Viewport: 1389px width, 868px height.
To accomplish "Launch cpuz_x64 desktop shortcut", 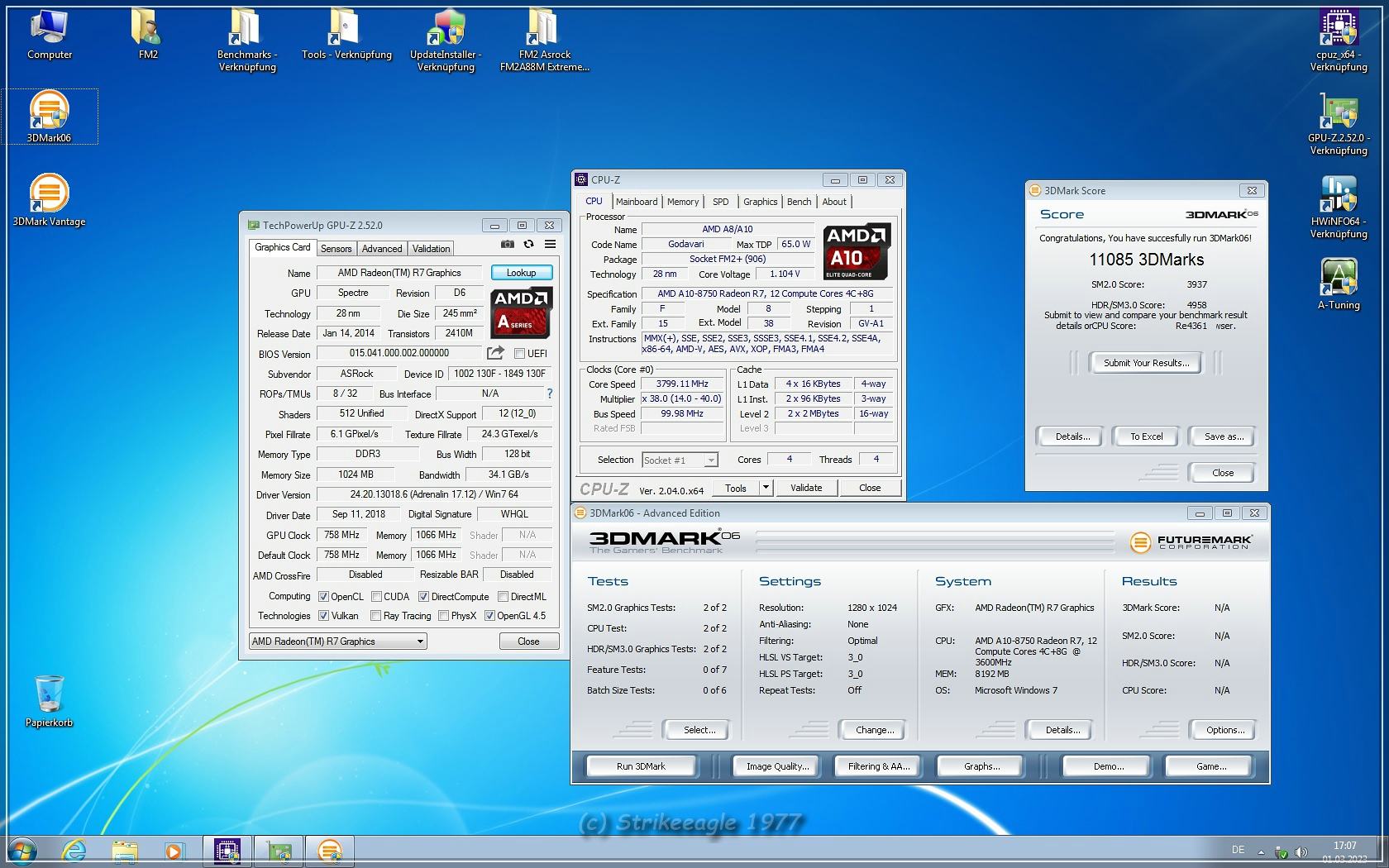I will (x=1339, y=40).
